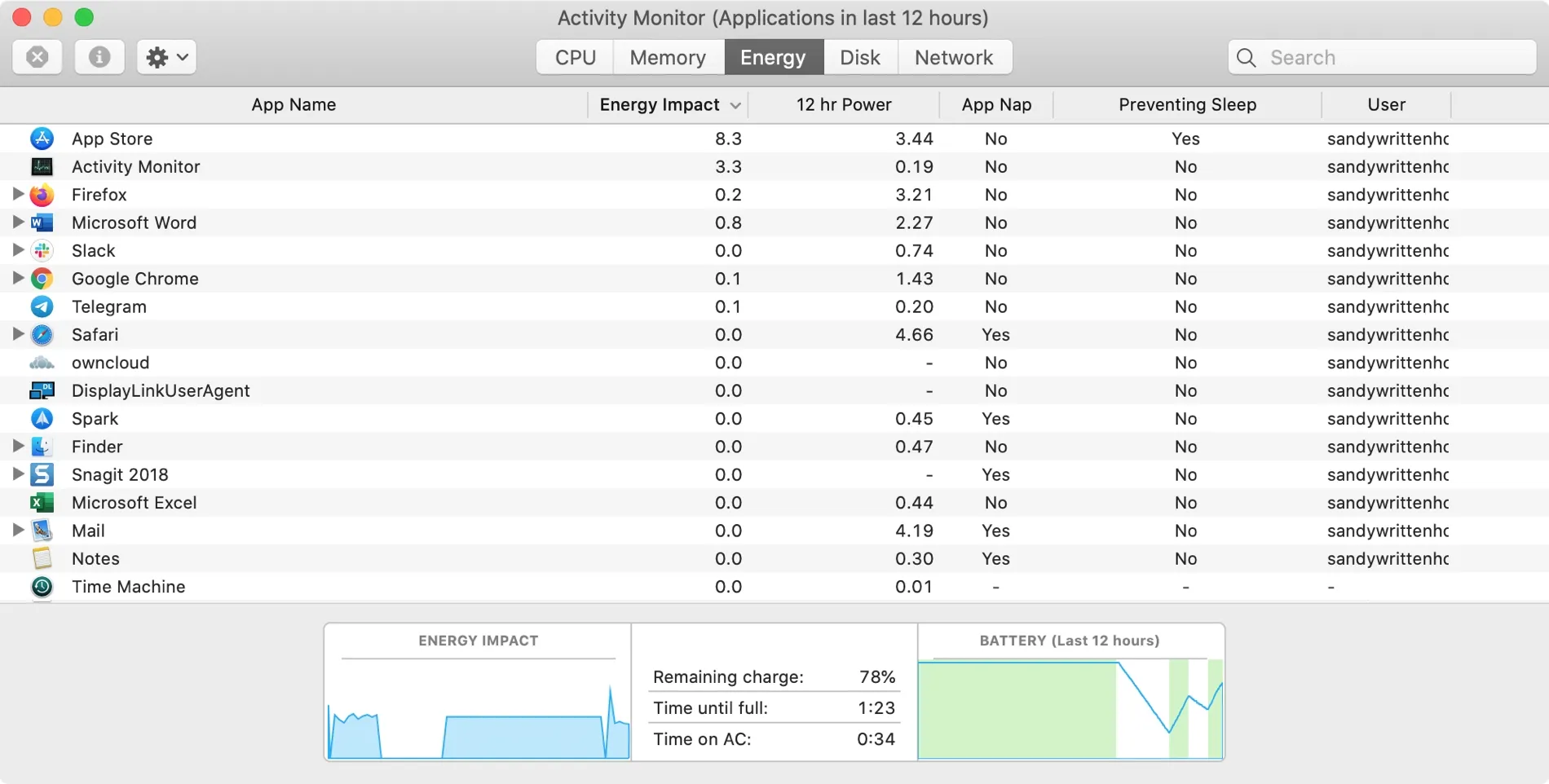Click the gear settings icon
1549x784 pixels.
pos(157,57)
